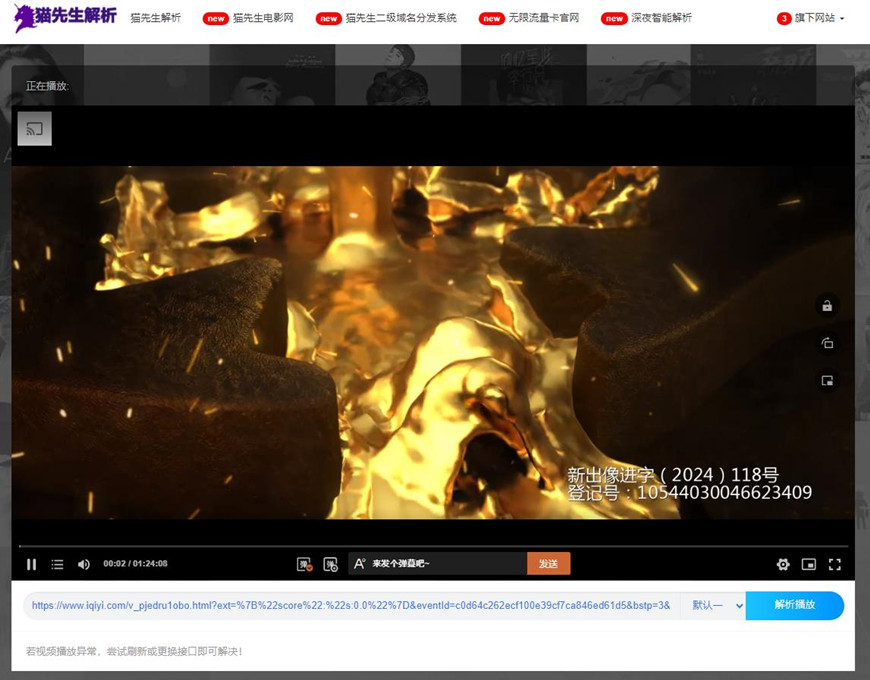Pause the video playback
This screenshot has width=870, height=680.
(x=32, y=564)
